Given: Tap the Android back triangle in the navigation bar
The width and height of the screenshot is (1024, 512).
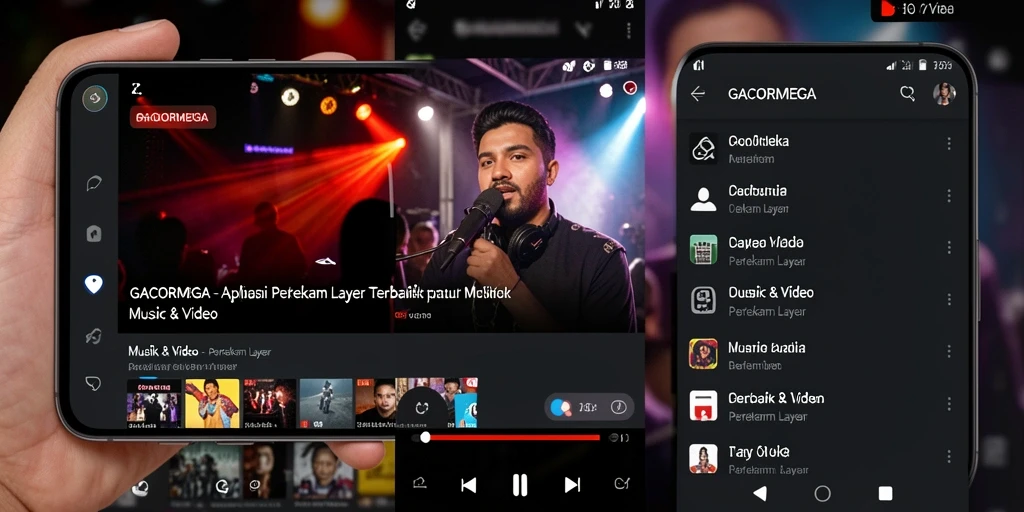Looking at the screenshot, I should tap(760, 493).
